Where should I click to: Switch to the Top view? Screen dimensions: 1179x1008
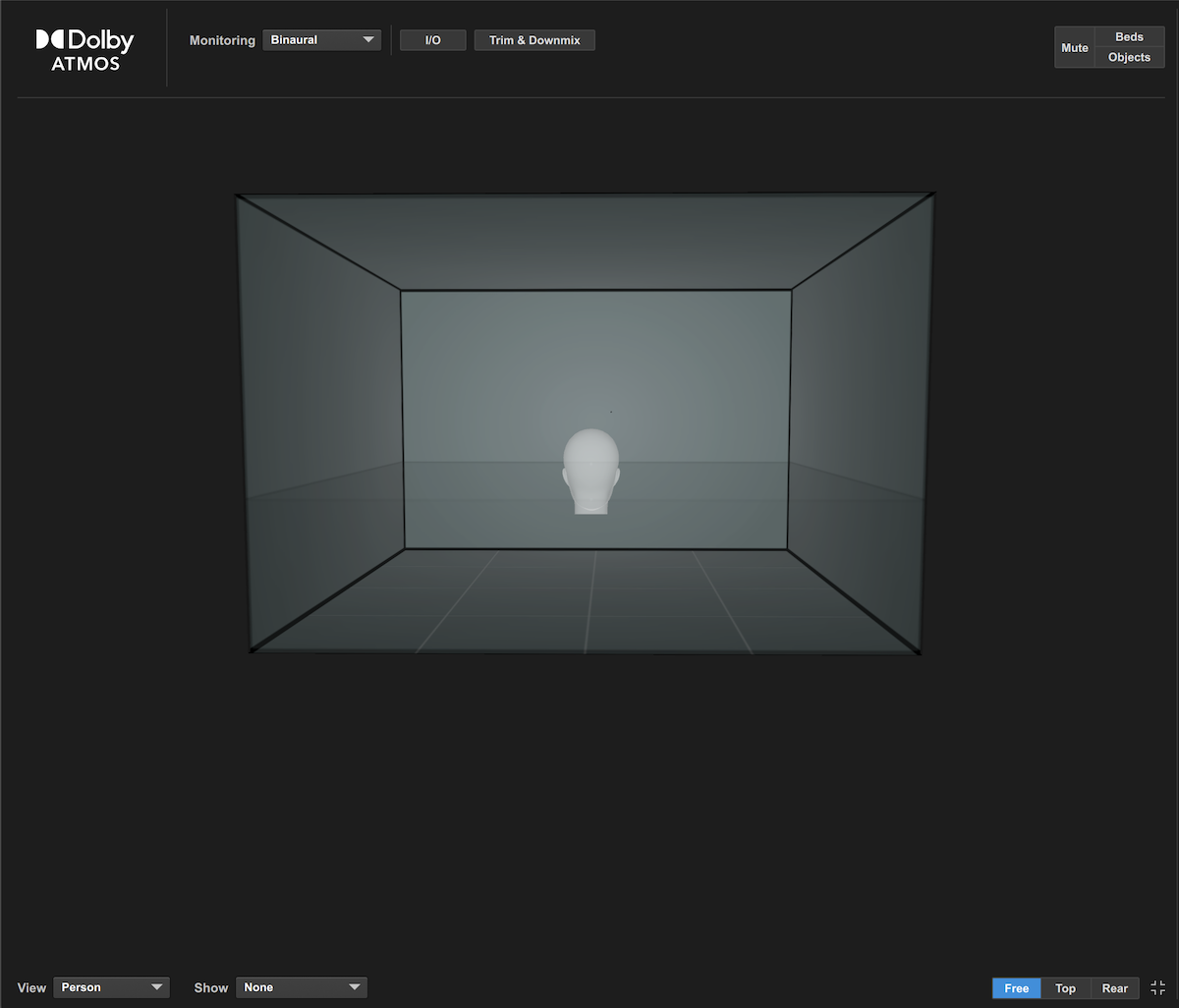(x=1065, y=987)
